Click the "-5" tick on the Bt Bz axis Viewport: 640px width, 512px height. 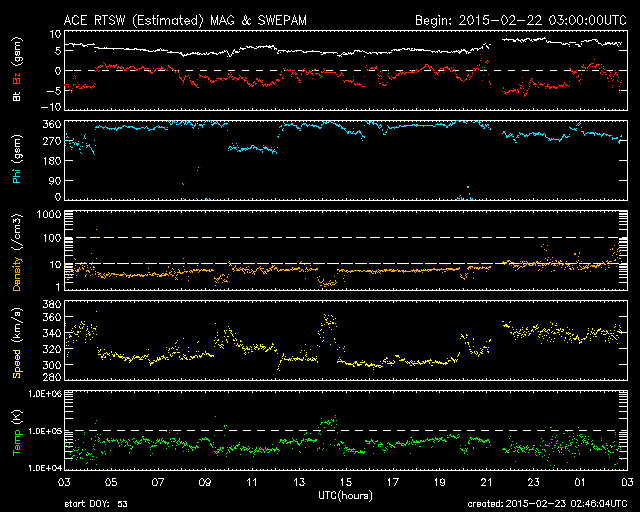tap(54, 90)
